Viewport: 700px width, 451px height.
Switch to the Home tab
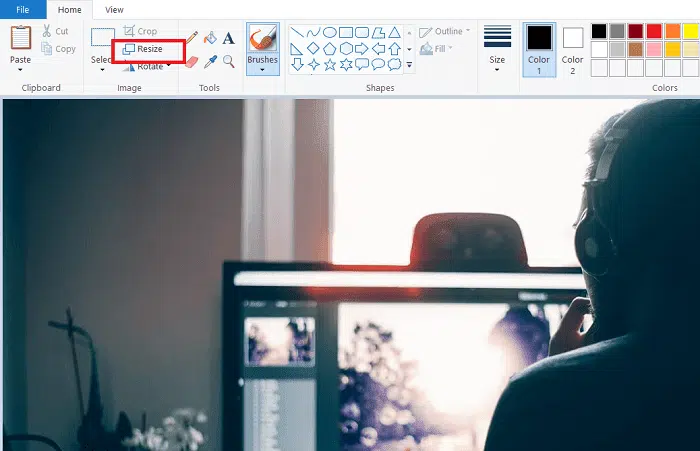[x=70, y=10]
